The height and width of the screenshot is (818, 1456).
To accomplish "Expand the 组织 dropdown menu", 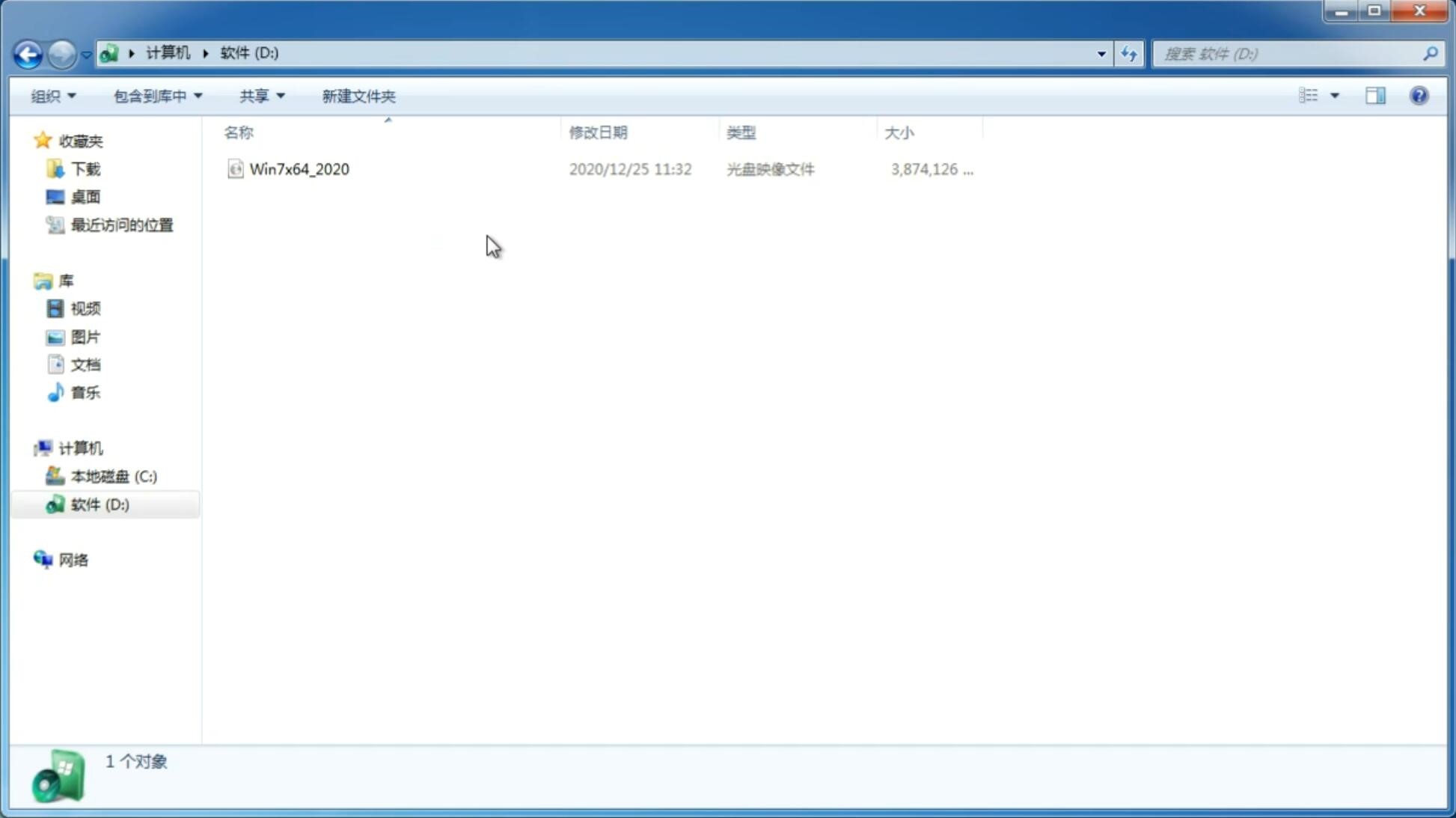I will [x=52, y=95].
